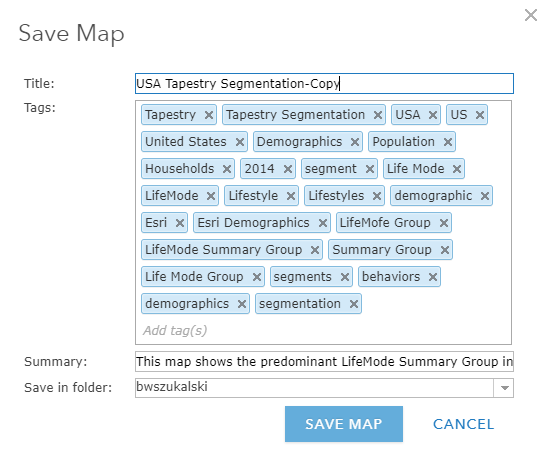
Task: Click into the Summary text field
Action: point(324,362)
